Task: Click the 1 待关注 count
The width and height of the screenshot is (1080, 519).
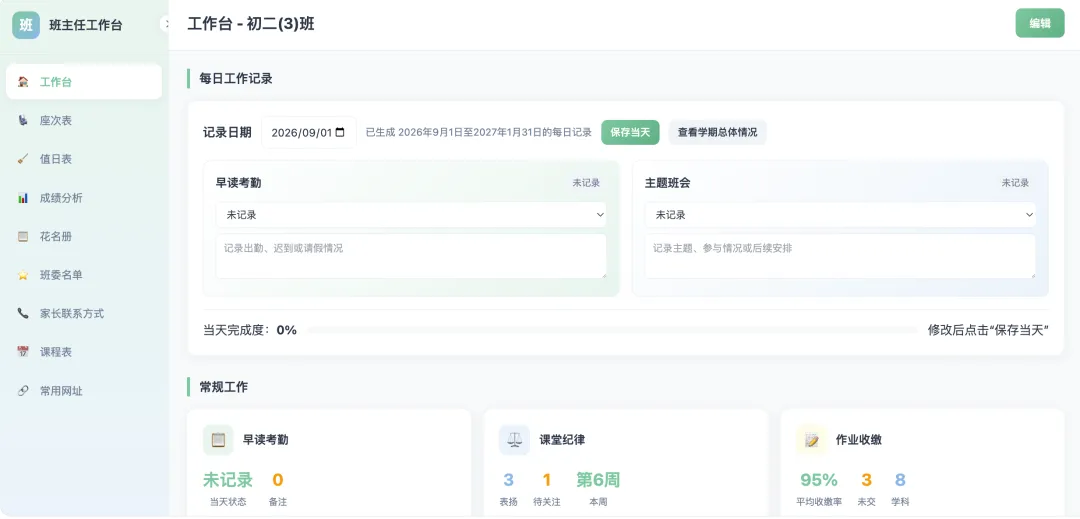Action: (547, 480)
